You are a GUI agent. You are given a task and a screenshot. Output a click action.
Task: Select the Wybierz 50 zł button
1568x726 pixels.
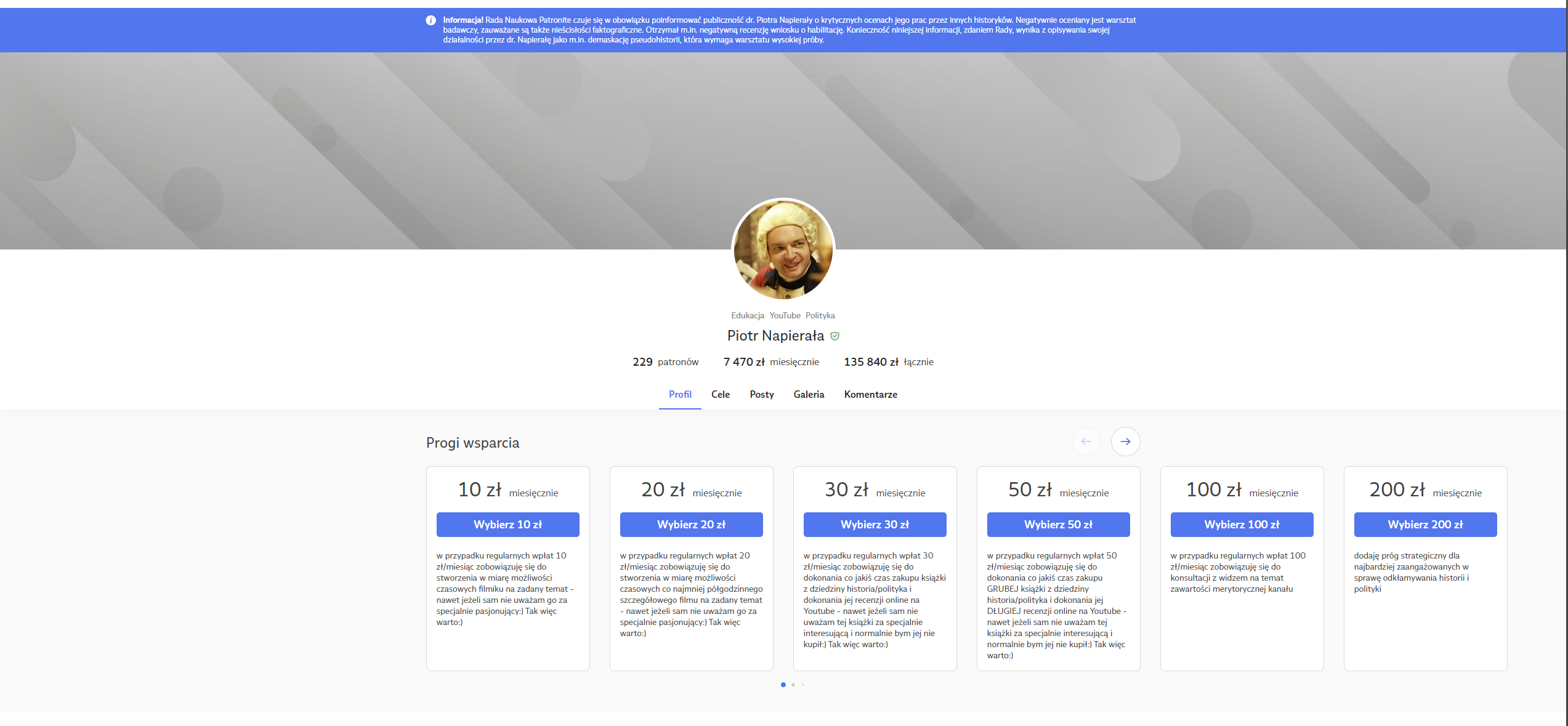coord(1058,525)
